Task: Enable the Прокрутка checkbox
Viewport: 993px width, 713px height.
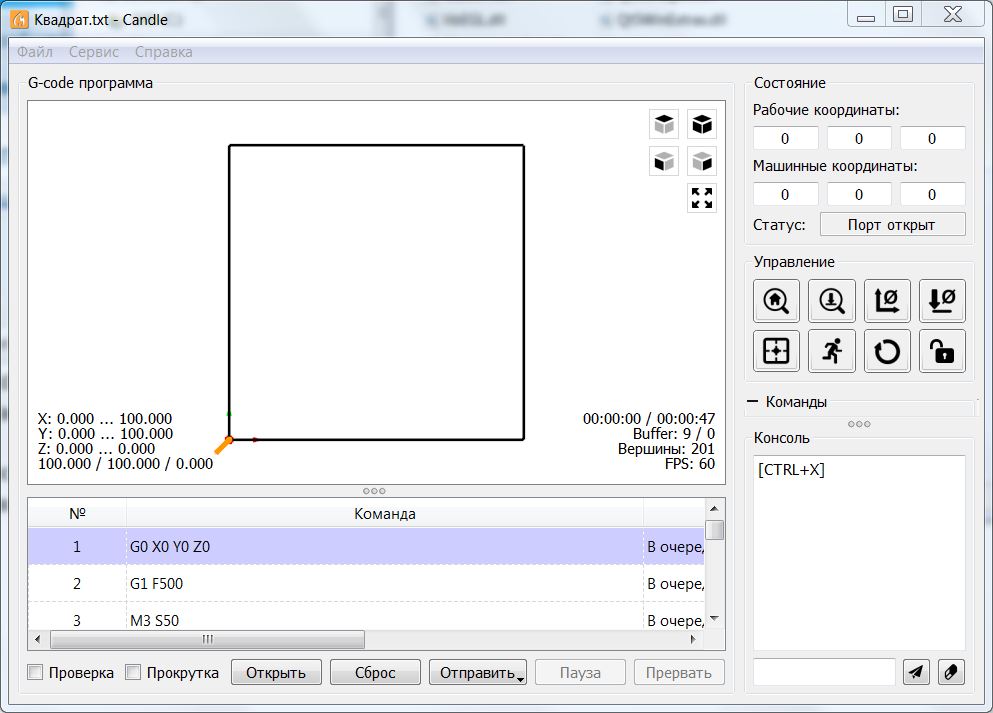Action: click(133, 672)
